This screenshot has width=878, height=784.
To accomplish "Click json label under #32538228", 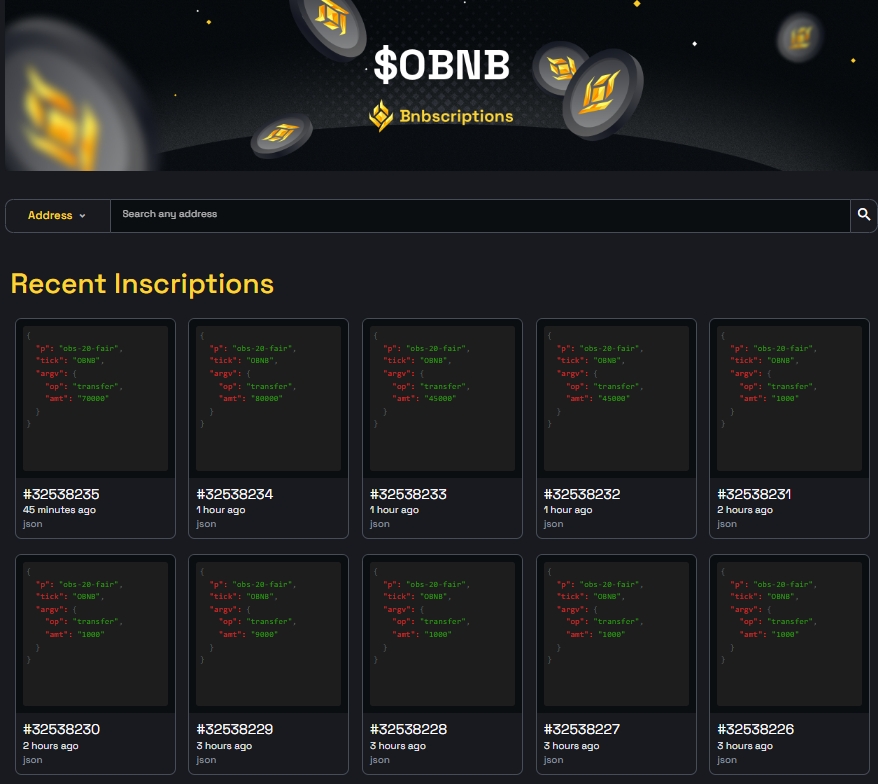I will point(380,760).
